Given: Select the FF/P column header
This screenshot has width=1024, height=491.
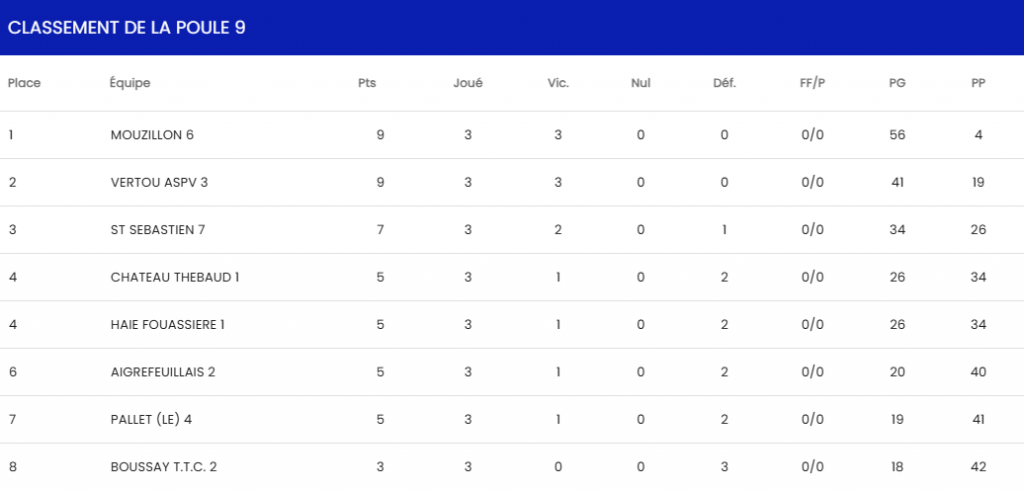Looking at the screenshot, I should (x=812, y=83).
